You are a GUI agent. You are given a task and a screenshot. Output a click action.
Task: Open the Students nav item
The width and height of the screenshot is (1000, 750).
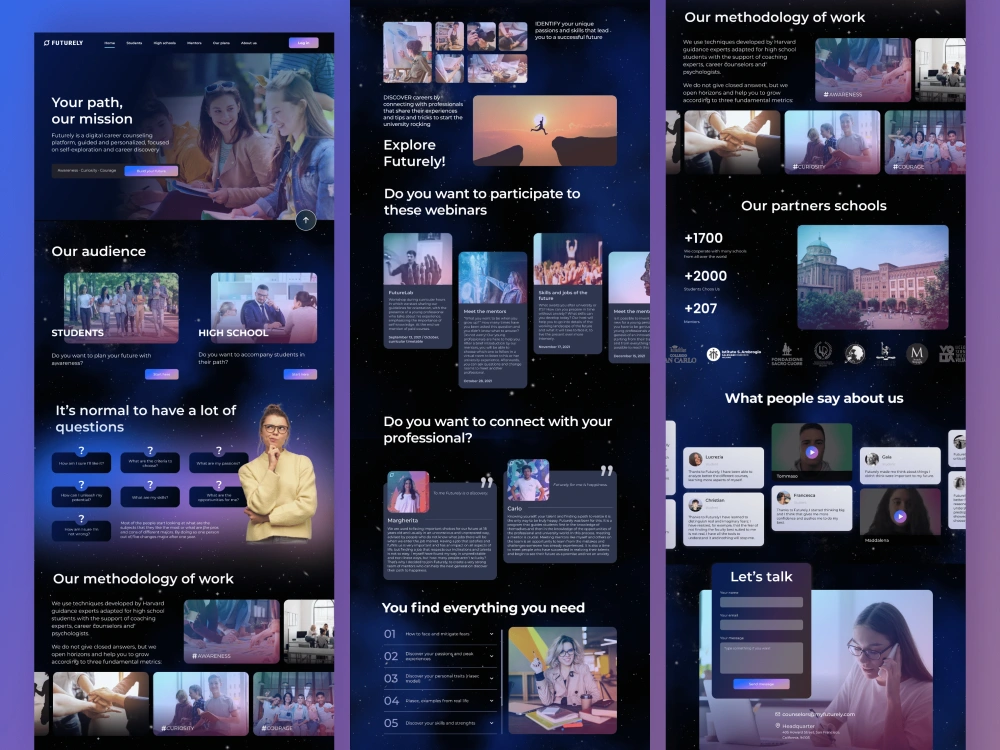[x=134, y=43]
